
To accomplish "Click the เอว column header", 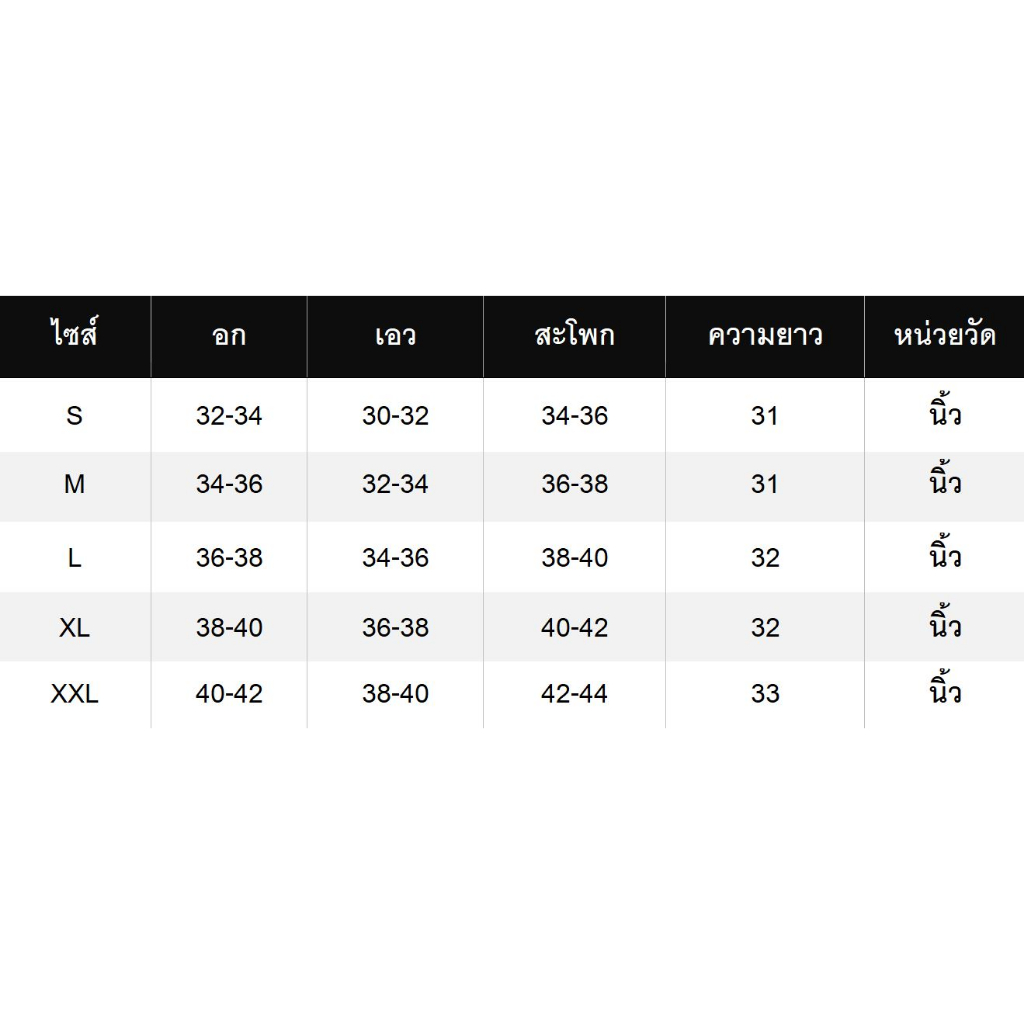I will click(x=395, y=336).
